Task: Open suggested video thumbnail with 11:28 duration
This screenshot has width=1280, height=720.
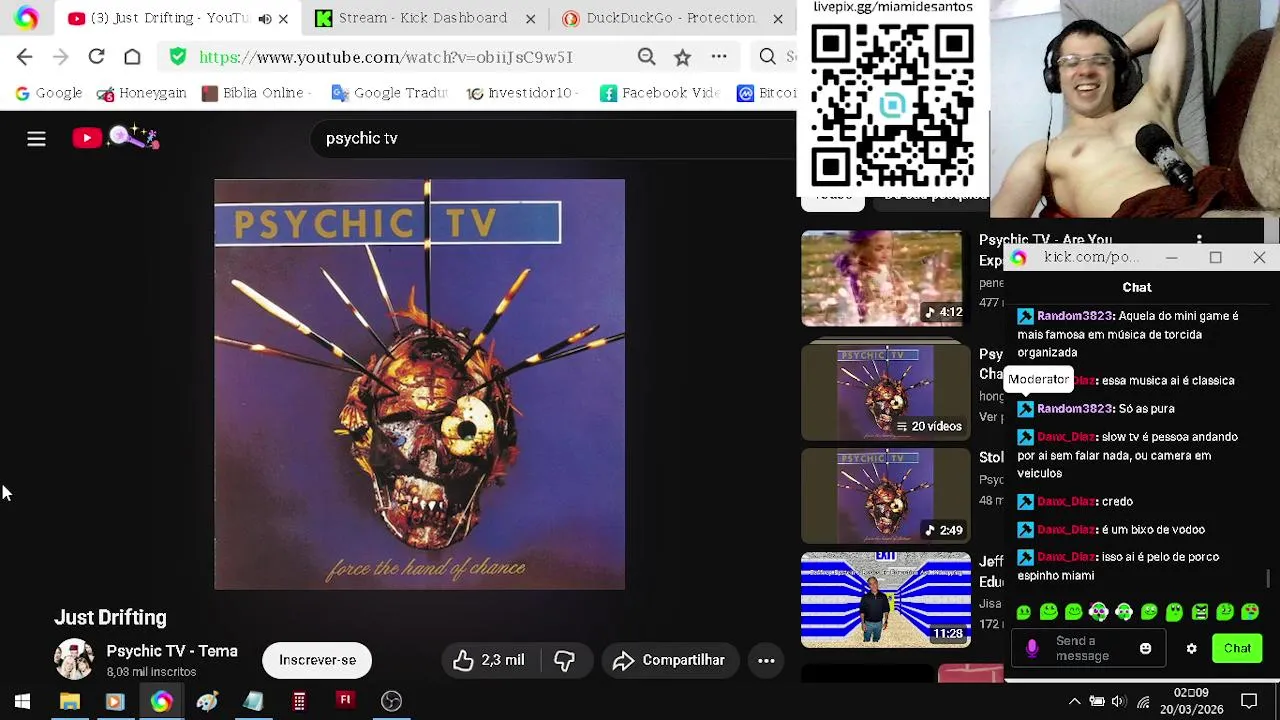Action: (x=885, y=600)
